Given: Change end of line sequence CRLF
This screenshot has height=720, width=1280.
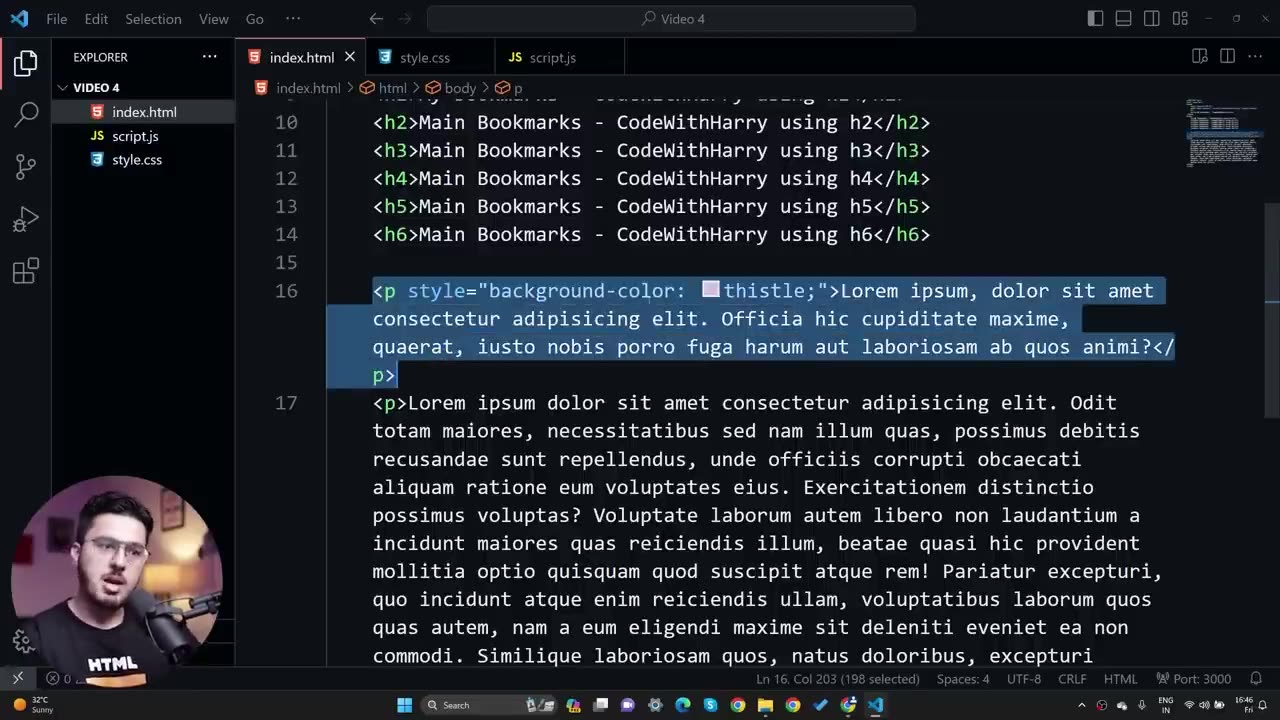Looking at the screenshot, I should pyautogui.click(x=1072, y=678).
